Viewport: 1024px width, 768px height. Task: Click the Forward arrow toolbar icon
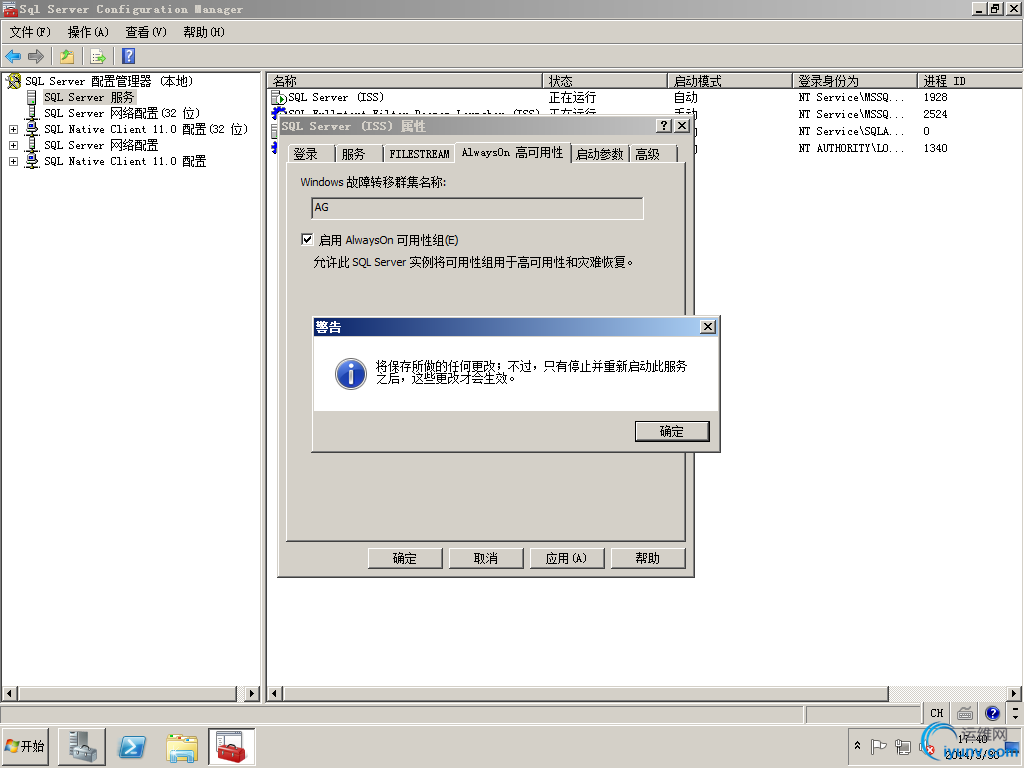(x=36, y=57)
